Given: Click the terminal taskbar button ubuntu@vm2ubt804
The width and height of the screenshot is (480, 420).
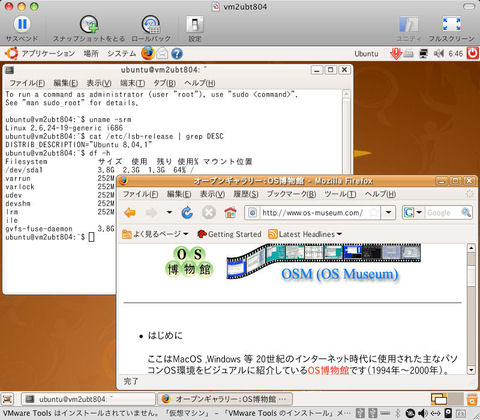Looking at the screenshot, I should (88, 399).
